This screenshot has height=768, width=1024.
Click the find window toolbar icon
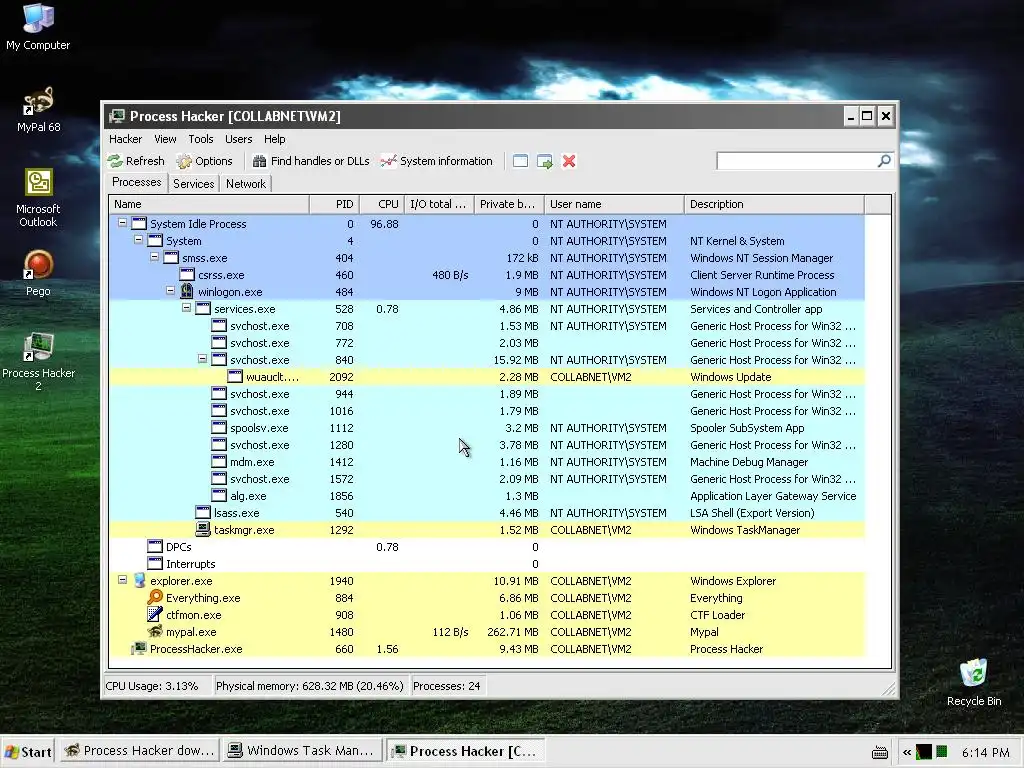520,161
